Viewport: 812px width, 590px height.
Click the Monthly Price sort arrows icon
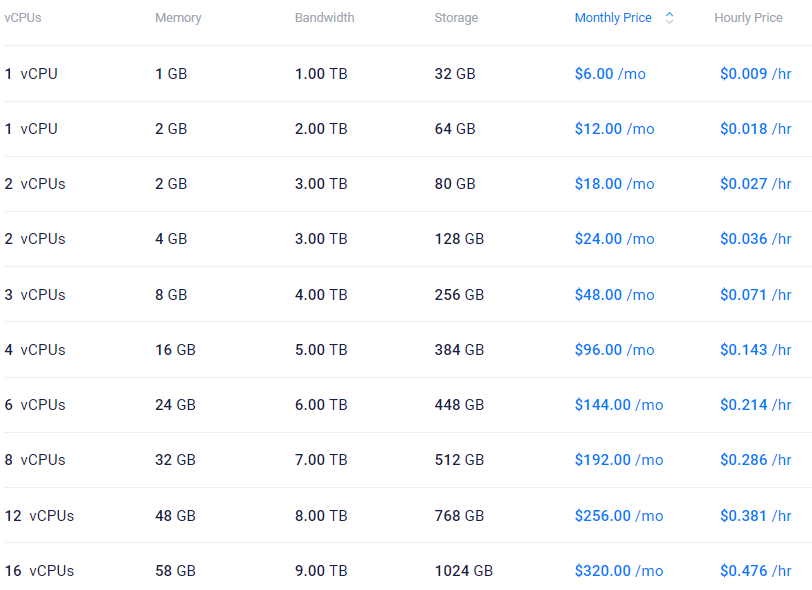pyautogui.click(x=669, y=18)
